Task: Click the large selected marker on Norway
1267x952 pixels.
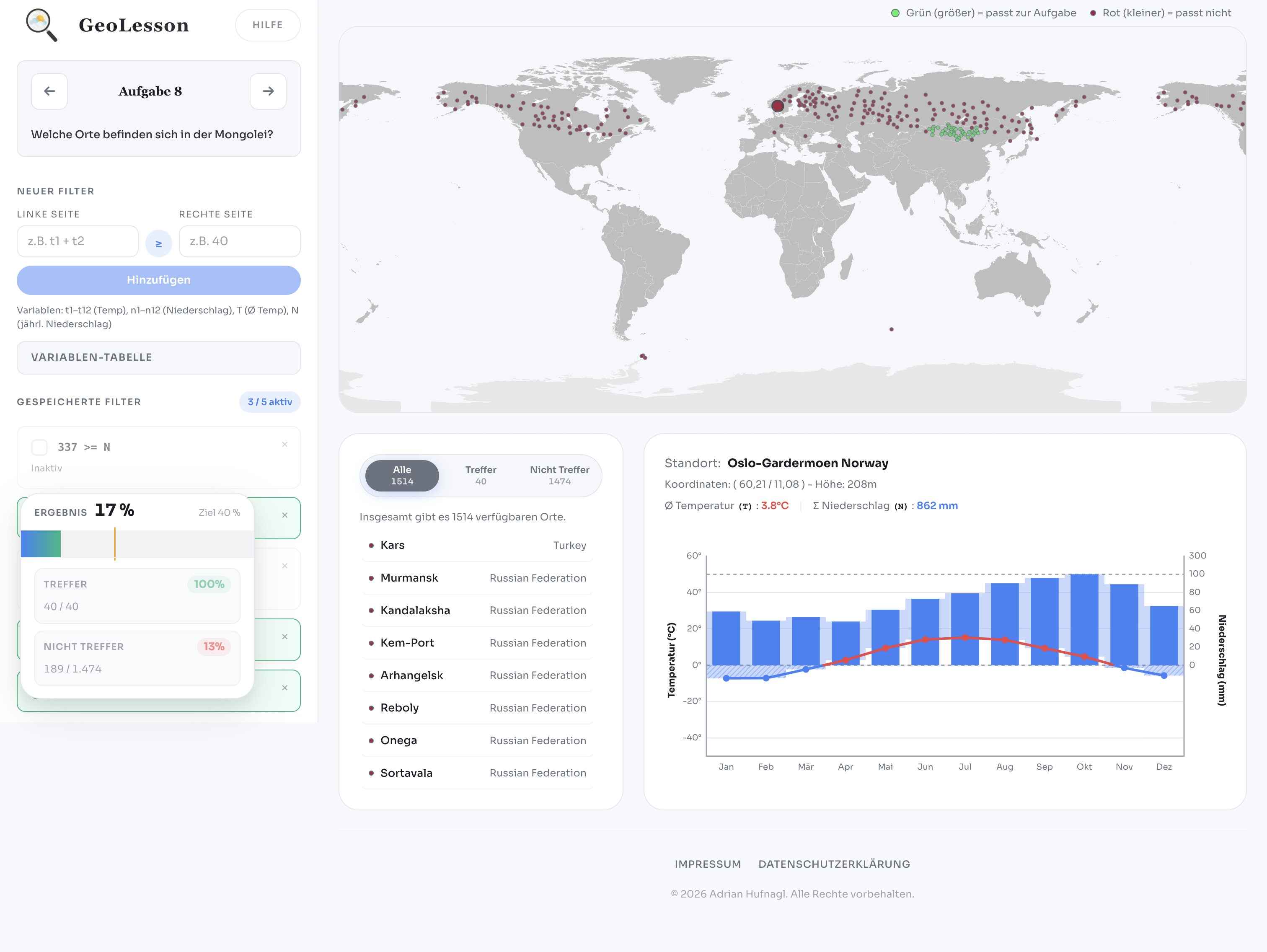Action: (x=777, y=106)
